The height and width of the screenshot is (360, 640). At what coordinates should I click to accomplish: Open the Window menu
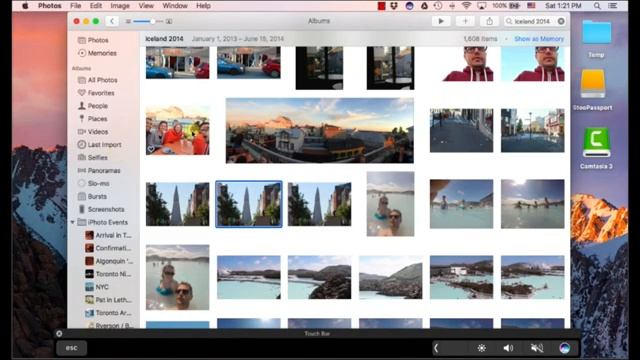175,6
